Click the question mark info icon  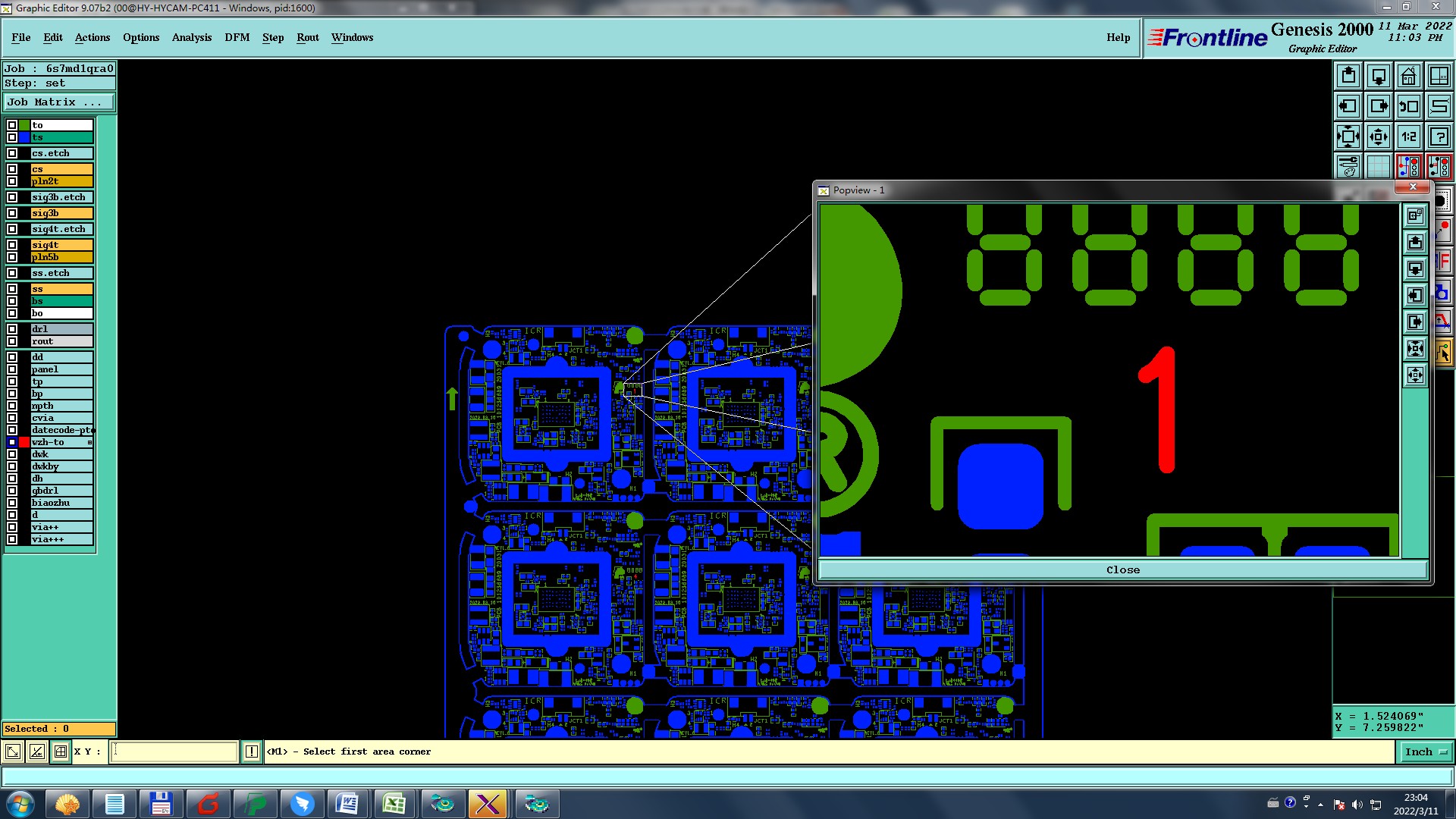tap(1439, 136)
